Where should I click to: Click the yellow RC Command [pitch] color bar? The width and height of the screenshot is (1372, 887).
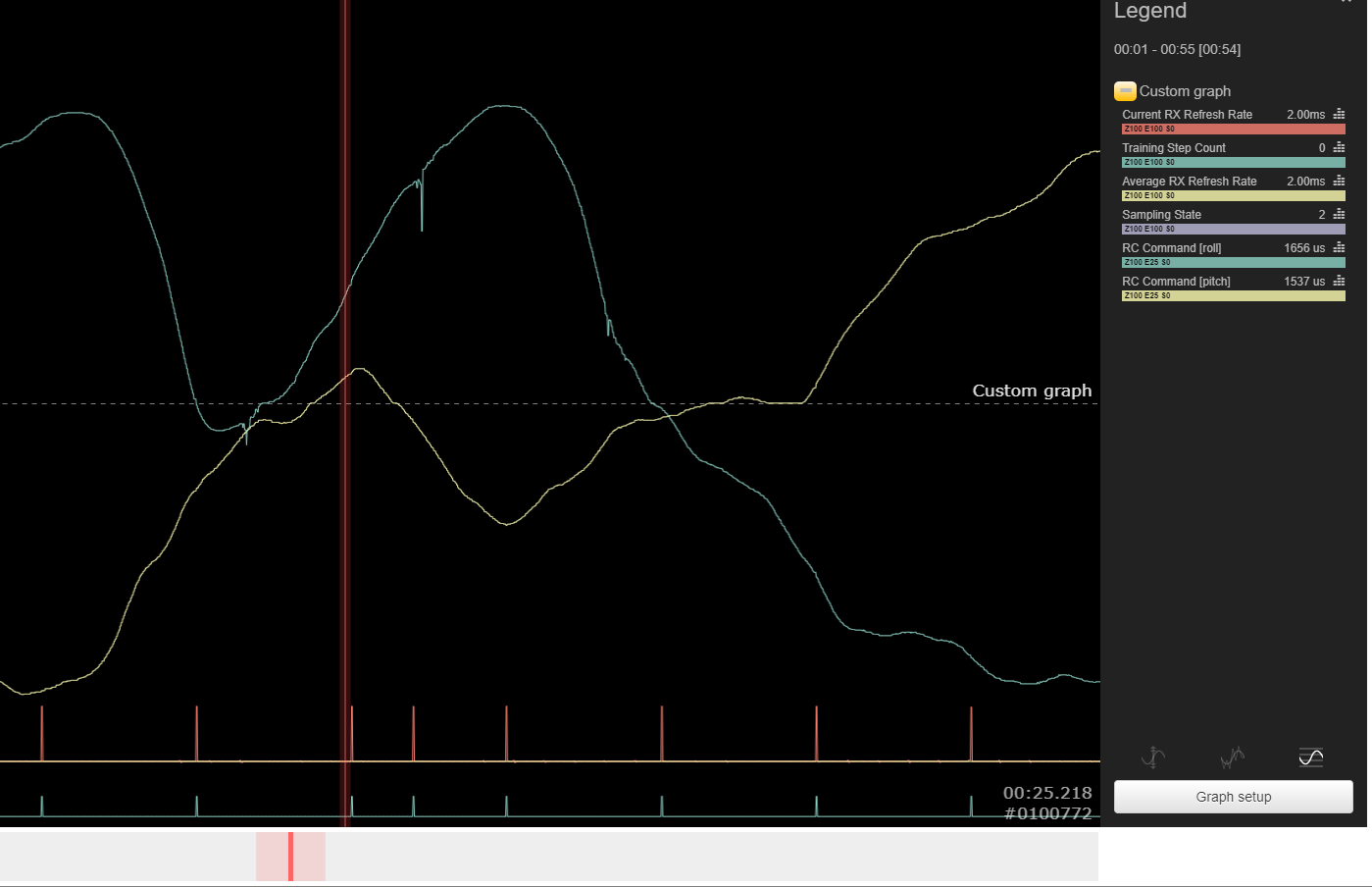coord(1234,295)
